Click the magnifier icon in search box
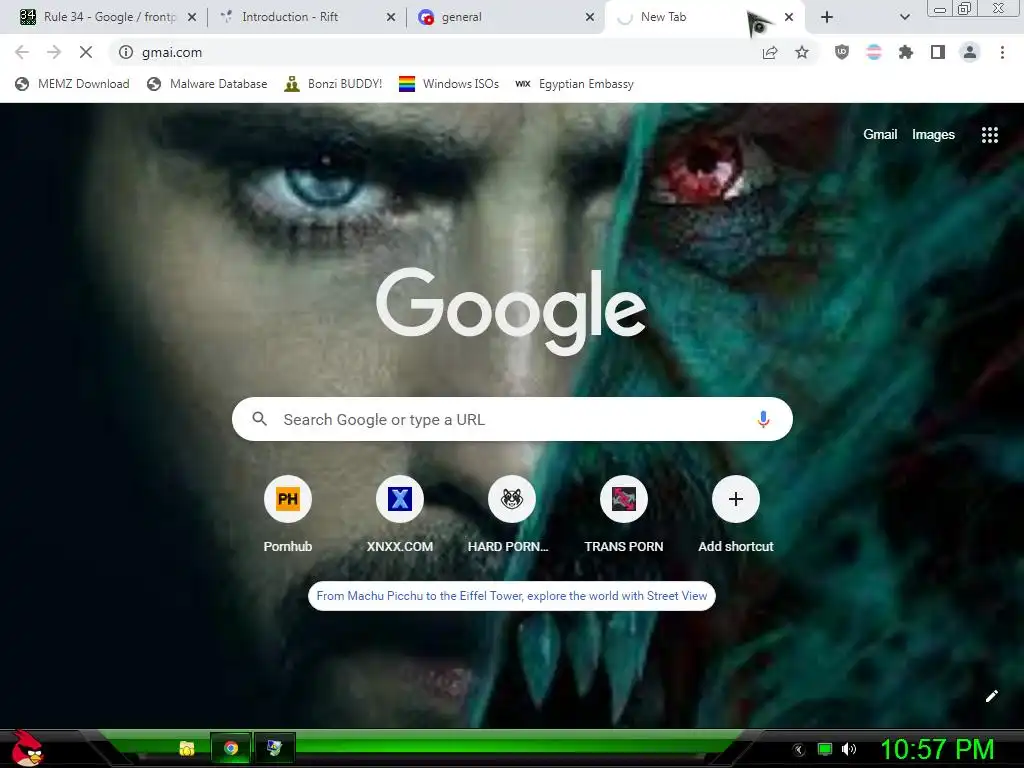 point(259,419)
